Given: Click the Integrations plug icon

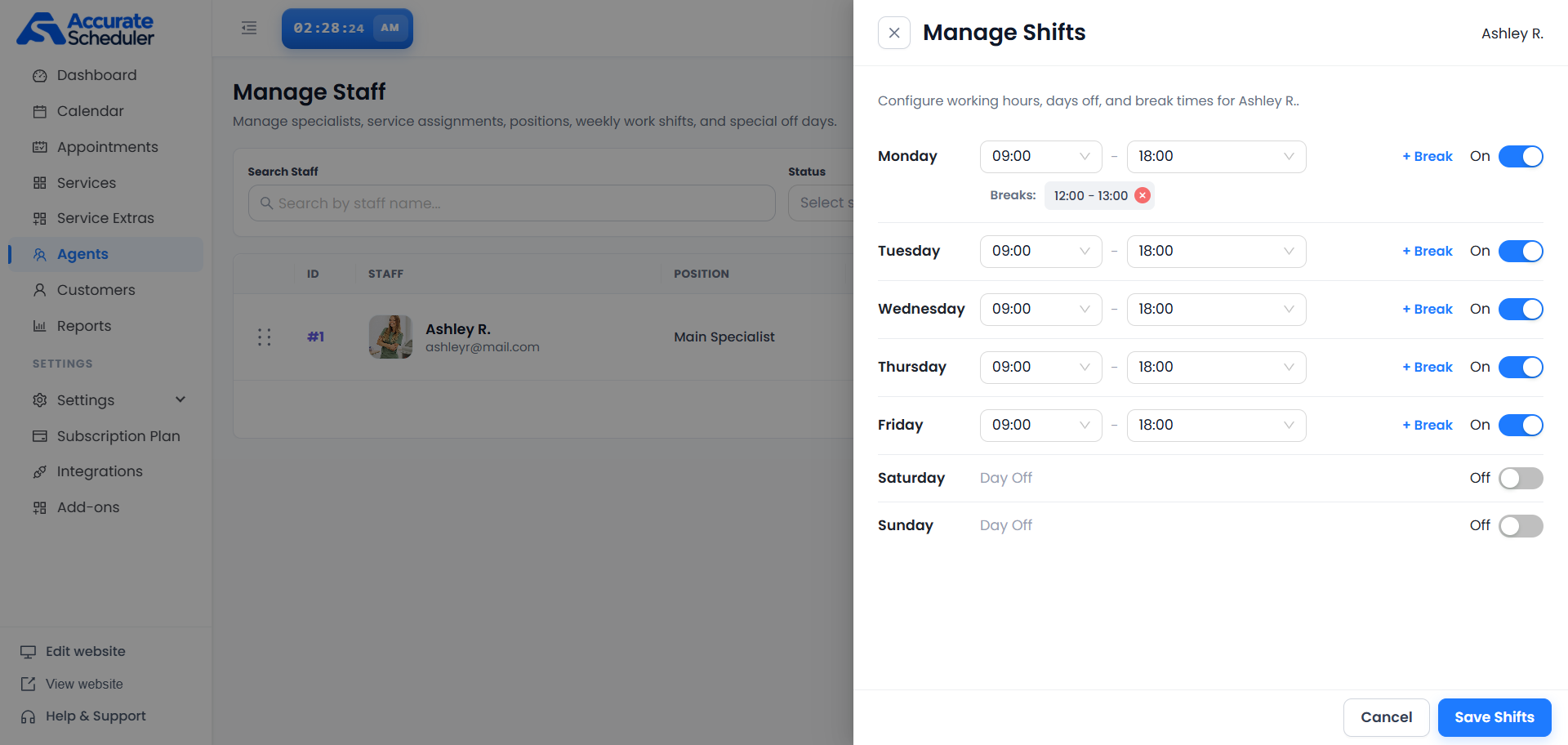Looking at the screenshot, I should click(39, 472).
